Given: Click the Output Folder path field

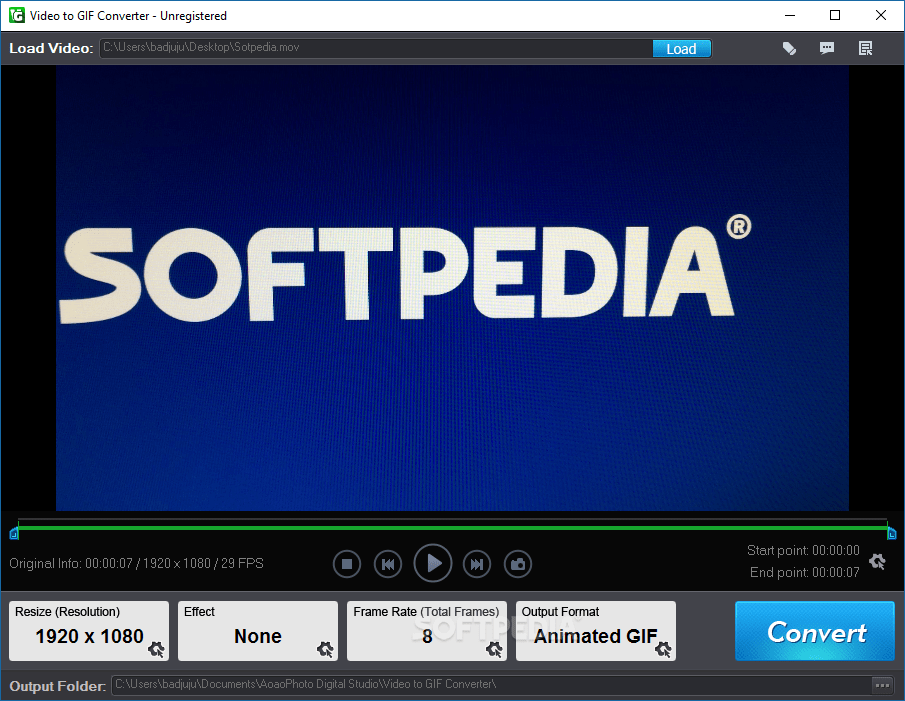Looking at the screenshot, I should point(492,684).
